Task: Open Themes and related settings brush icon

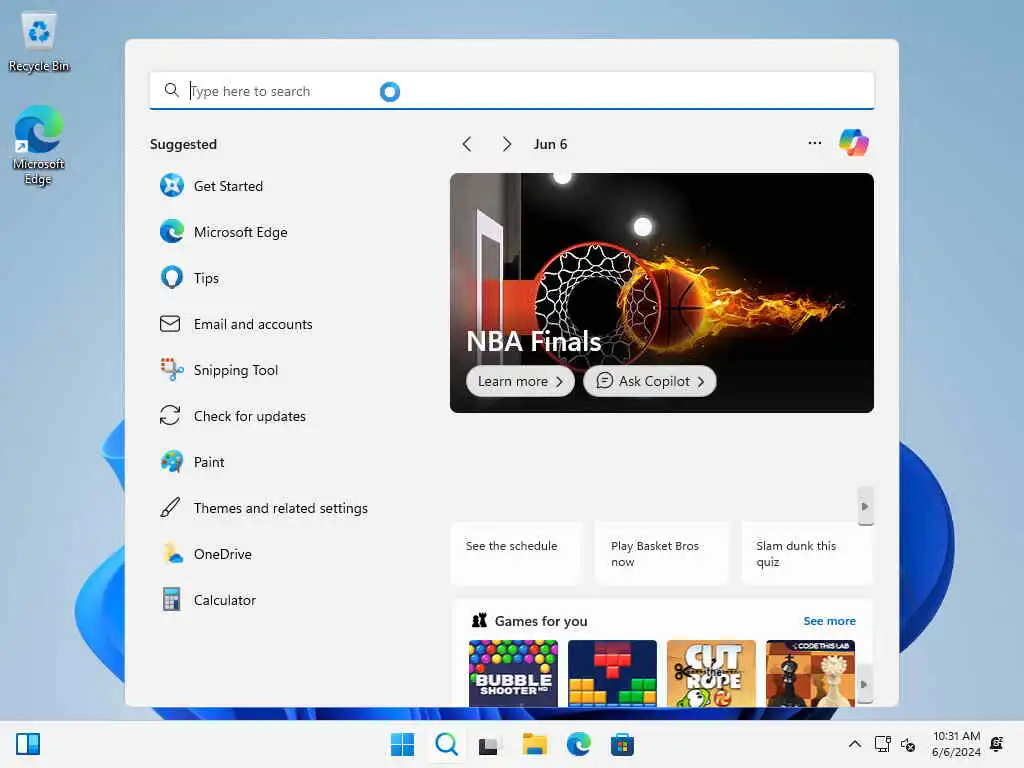Action: click(170, 507)
